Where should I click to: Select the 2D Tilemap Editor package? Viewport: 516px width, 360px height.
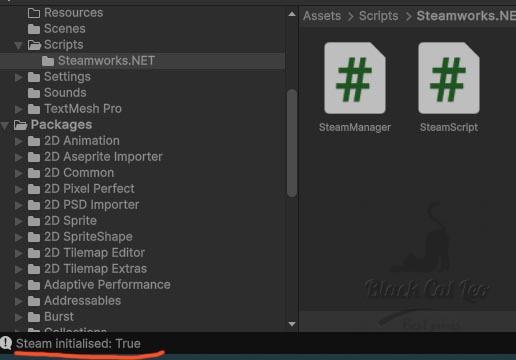[94, 253]
